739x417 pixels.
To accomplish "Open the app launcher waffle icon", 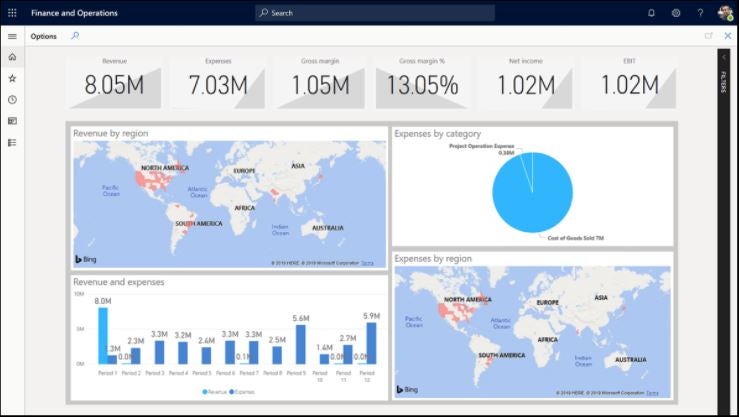I will tap(12, 13).
